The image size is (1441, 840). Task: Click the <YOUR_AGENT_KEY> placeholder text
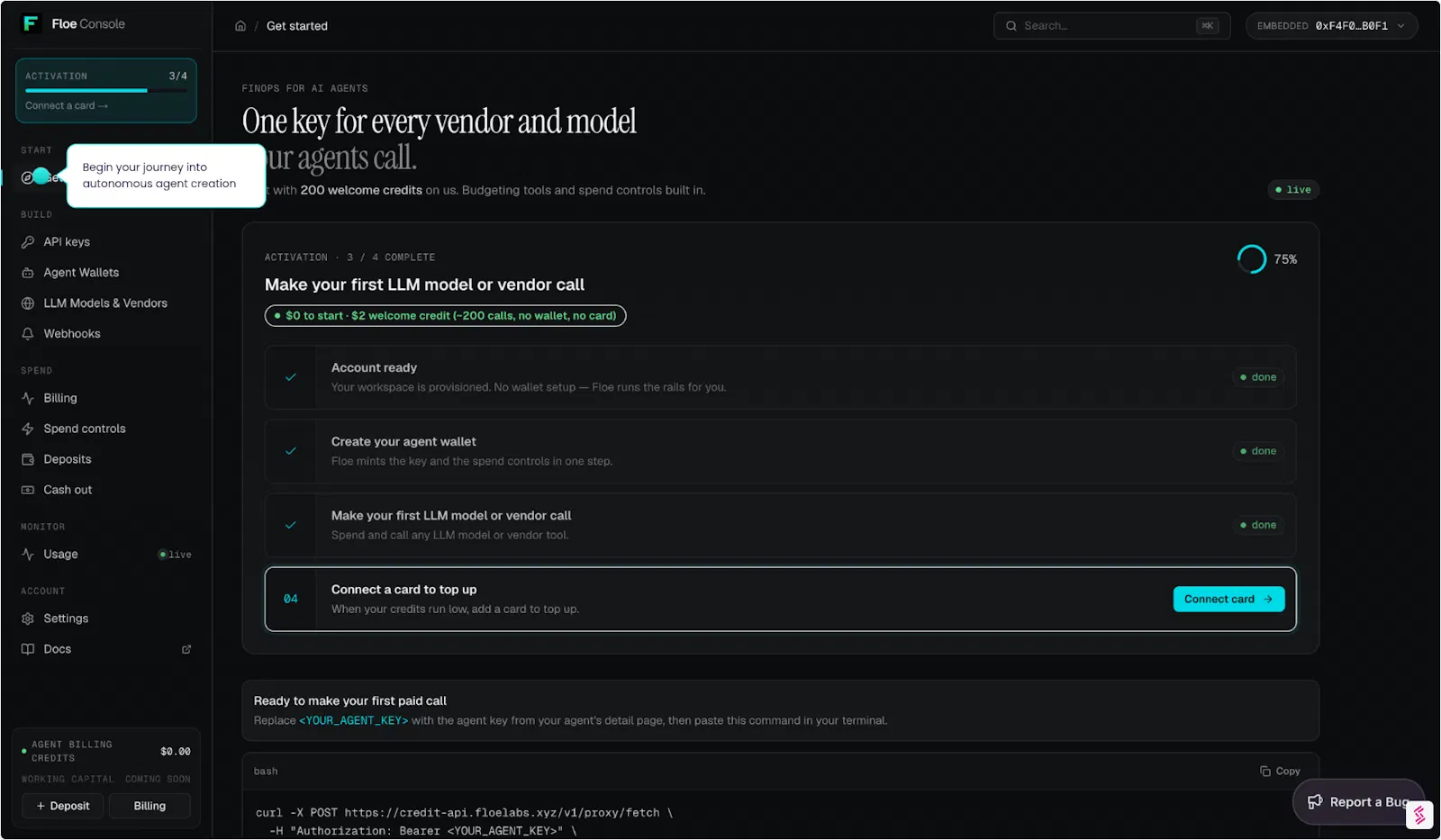pyautogui.click(x=354, y=721)
